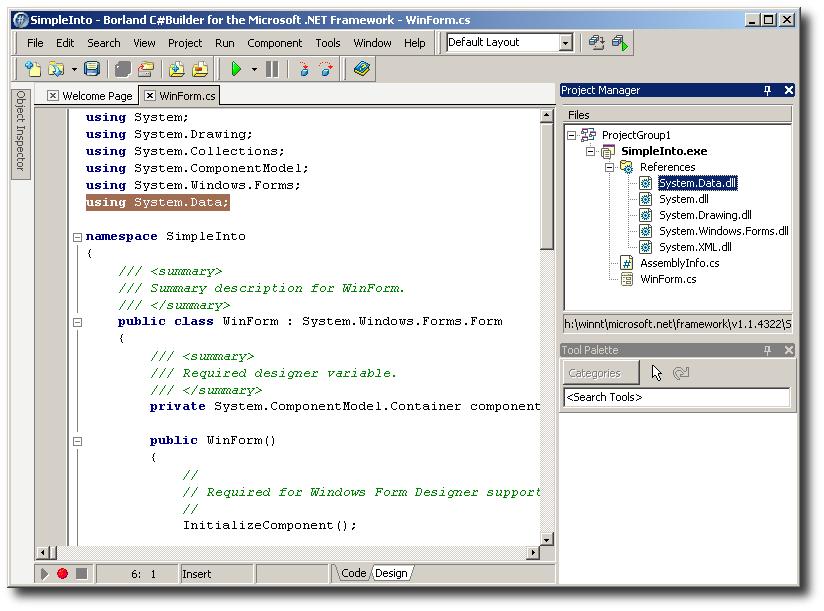The width and height of the screenshot is (824, 611).
Task: Click the red macro record button
Action: point(63,574)
